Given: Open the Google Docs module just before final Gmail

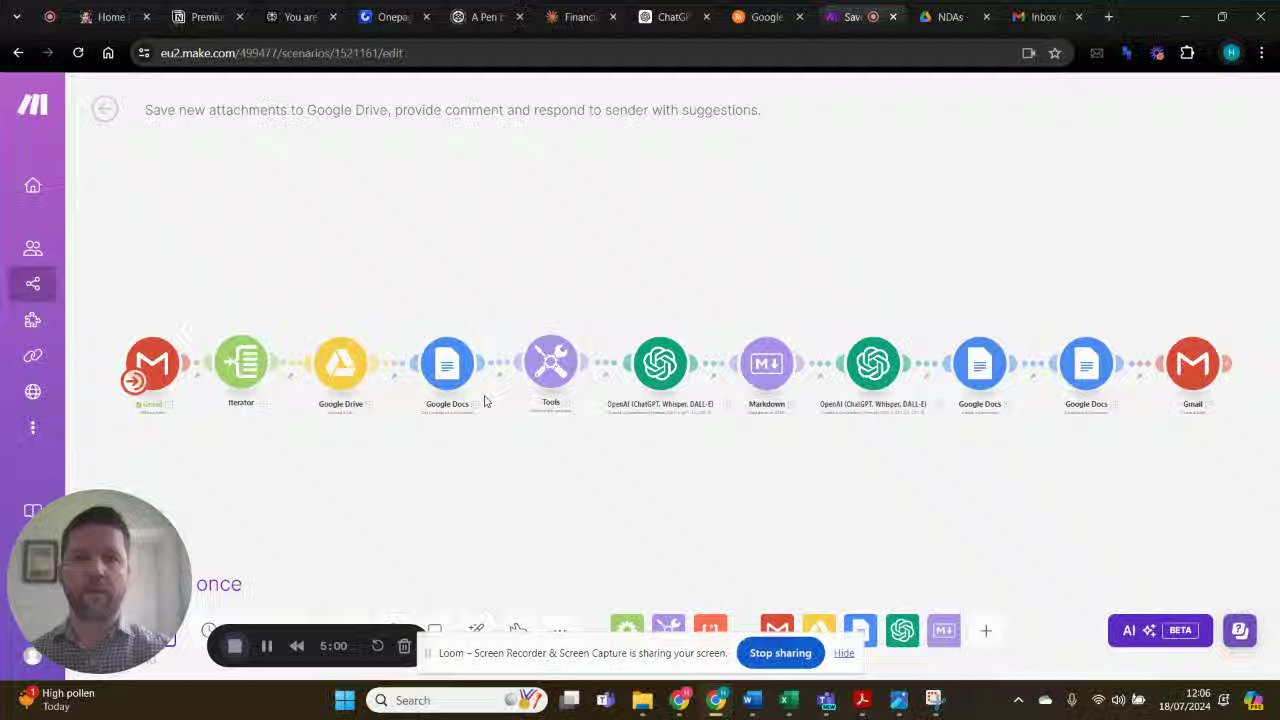Looking at the screenshot, I should (1086, 363).
